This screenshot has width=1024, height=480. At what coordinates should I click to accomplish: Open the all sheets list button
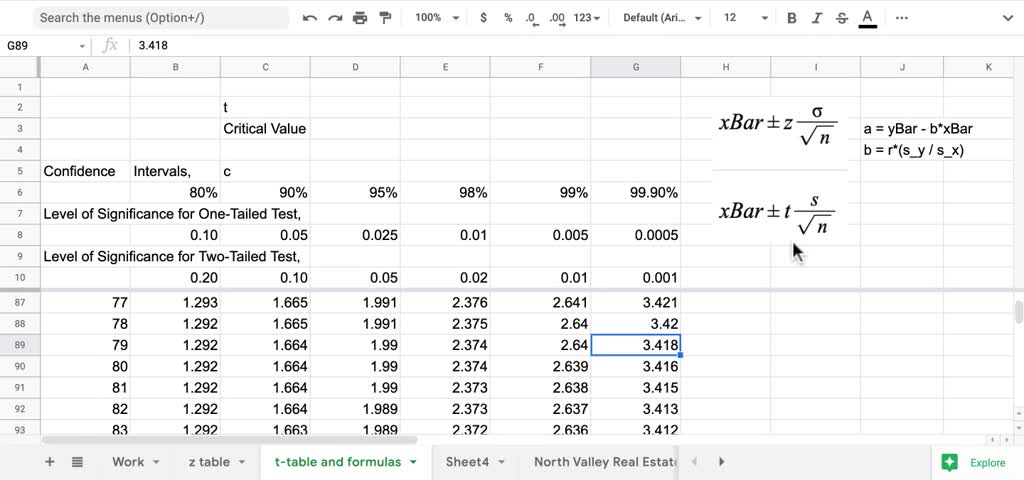pyautogui.click(x=78, y=462)
